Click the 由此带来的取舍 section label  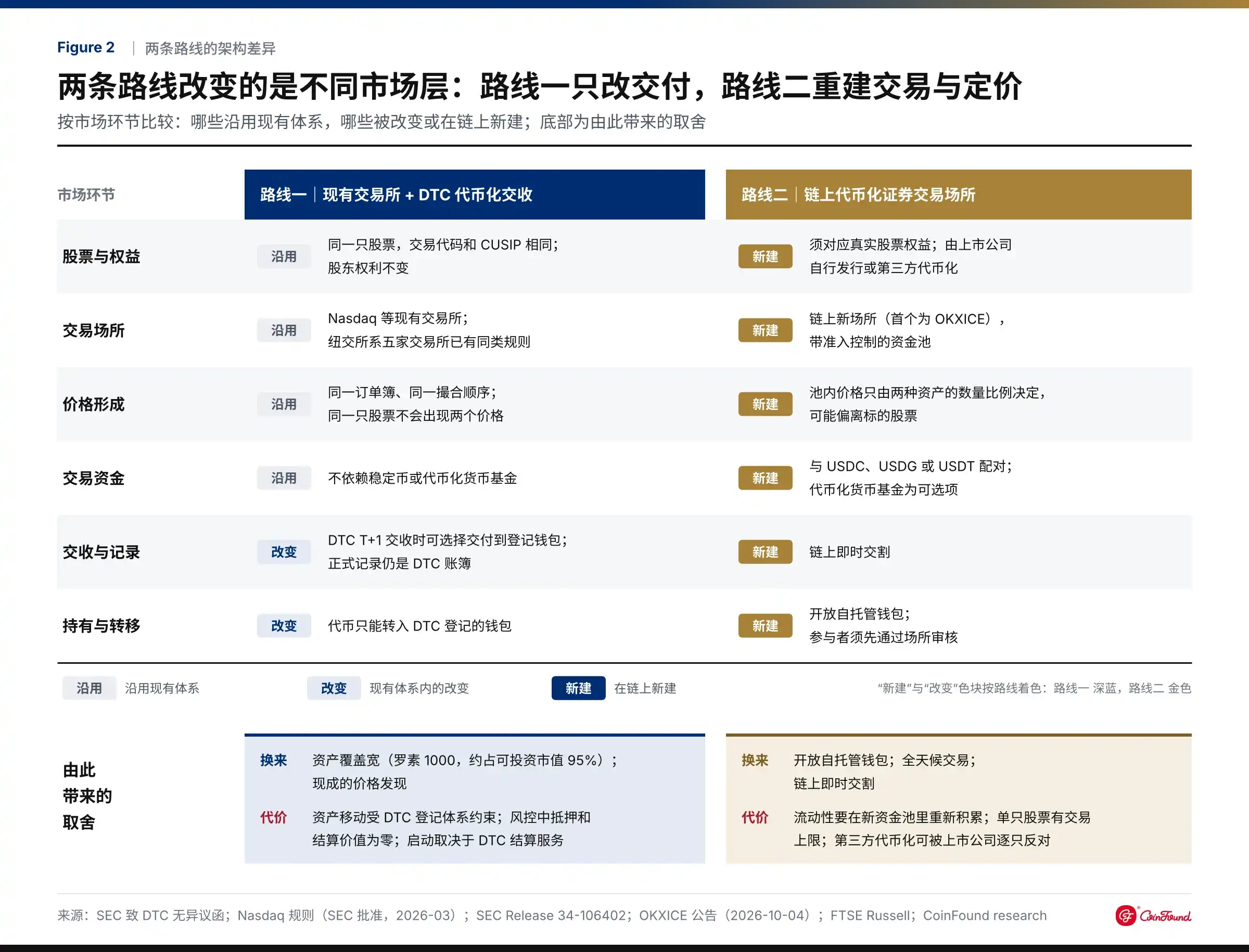click(87, 795)
